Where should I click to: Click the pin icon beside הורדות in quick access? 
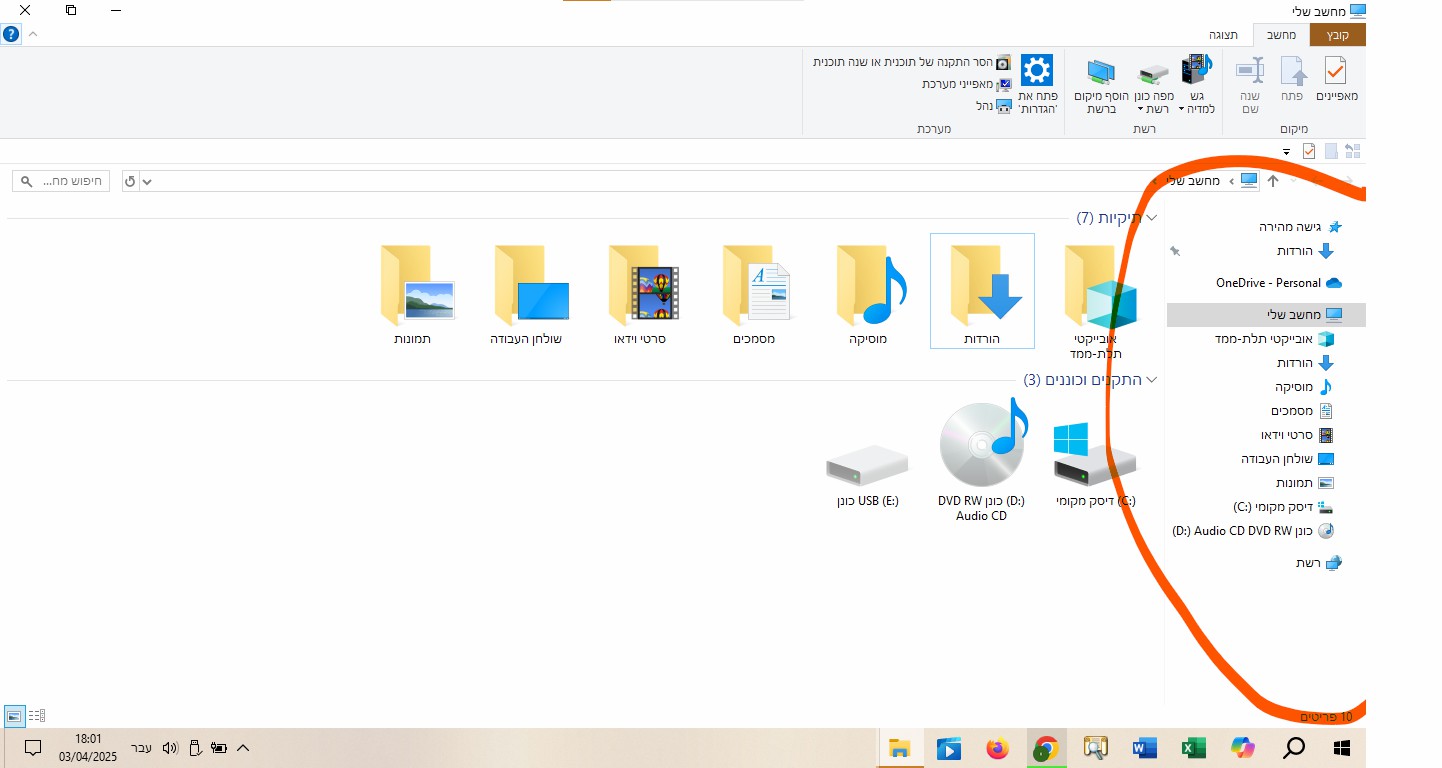tap(1175, 251)
